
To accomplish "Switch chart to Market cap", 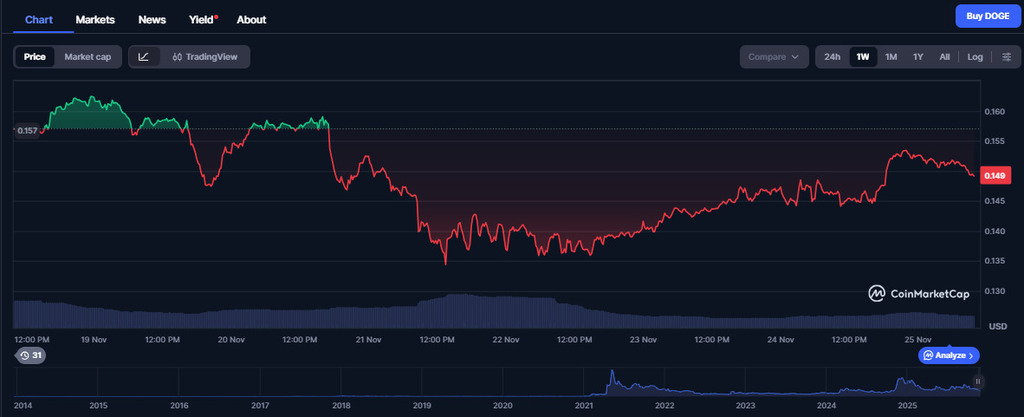I will pos(88,57).
